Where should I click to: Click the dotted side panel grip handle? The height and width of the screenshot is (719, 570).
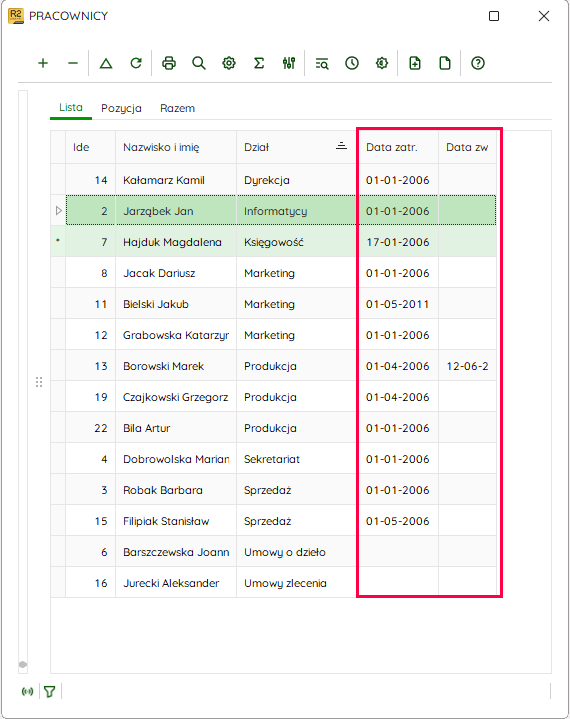click(x=39, y=382)
